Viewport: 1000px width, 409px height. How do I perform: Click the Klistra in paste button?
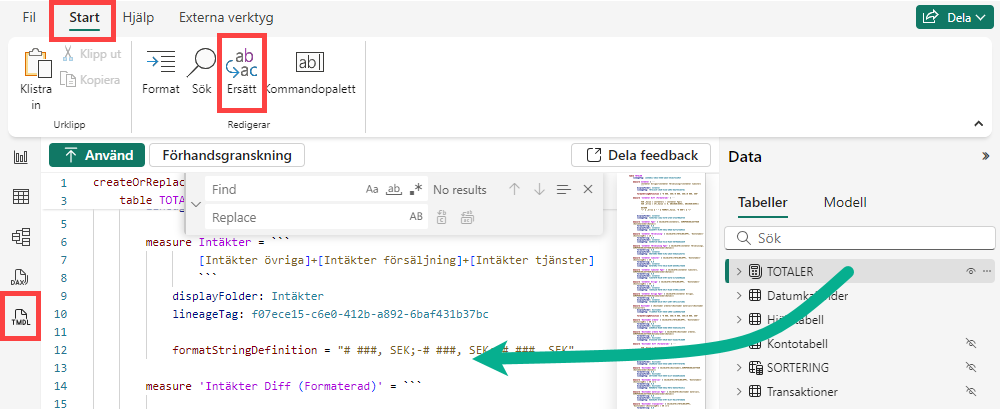point(36,80)
